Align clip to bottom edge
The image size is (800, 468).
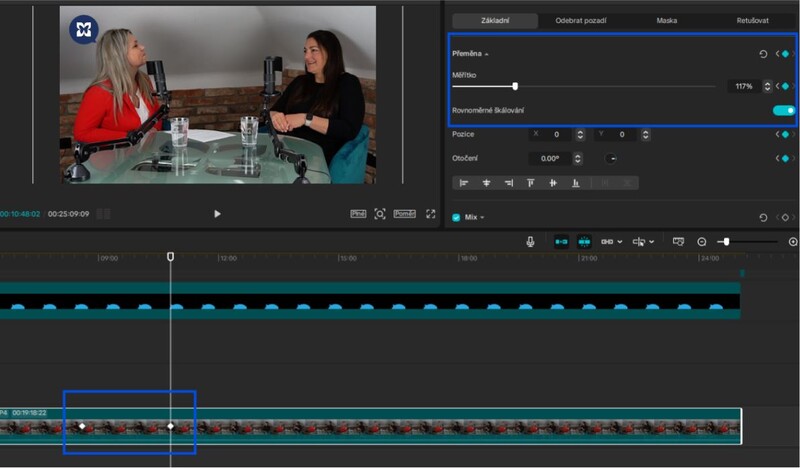(576, 183)
